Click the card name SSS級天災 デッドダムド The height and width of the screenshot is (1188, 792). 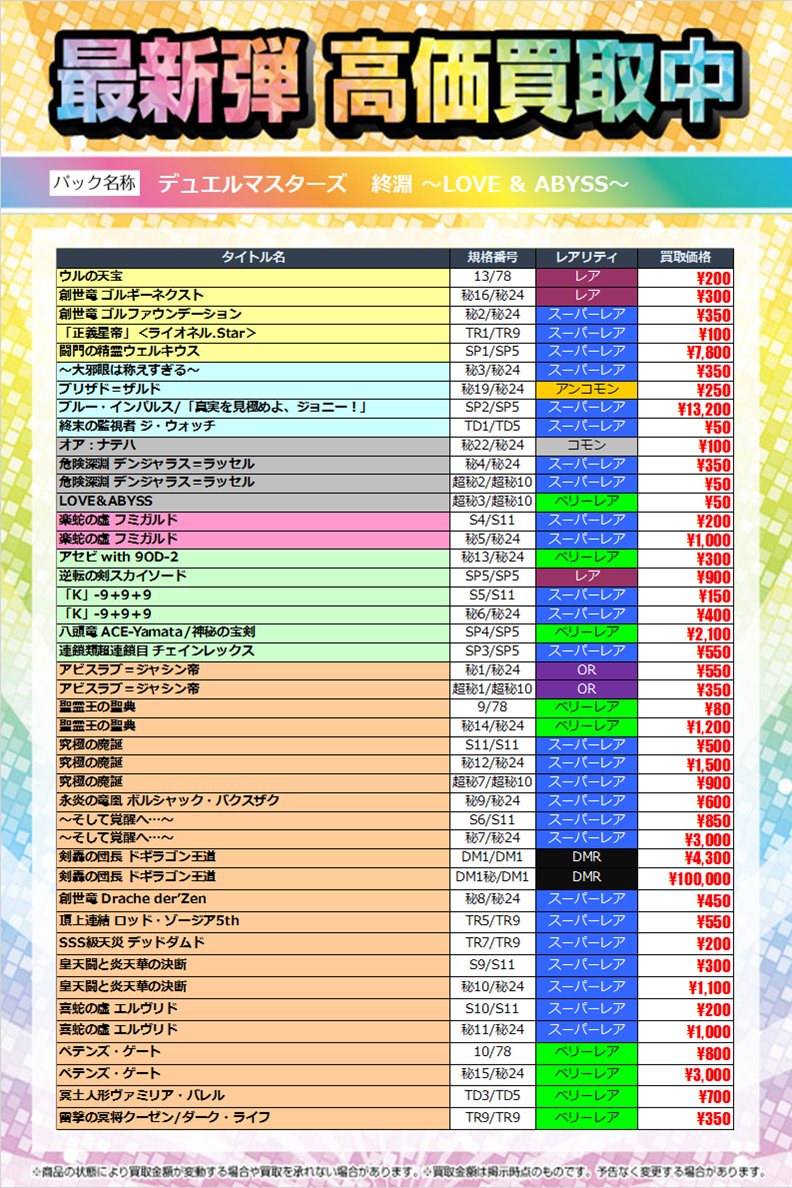132,943
